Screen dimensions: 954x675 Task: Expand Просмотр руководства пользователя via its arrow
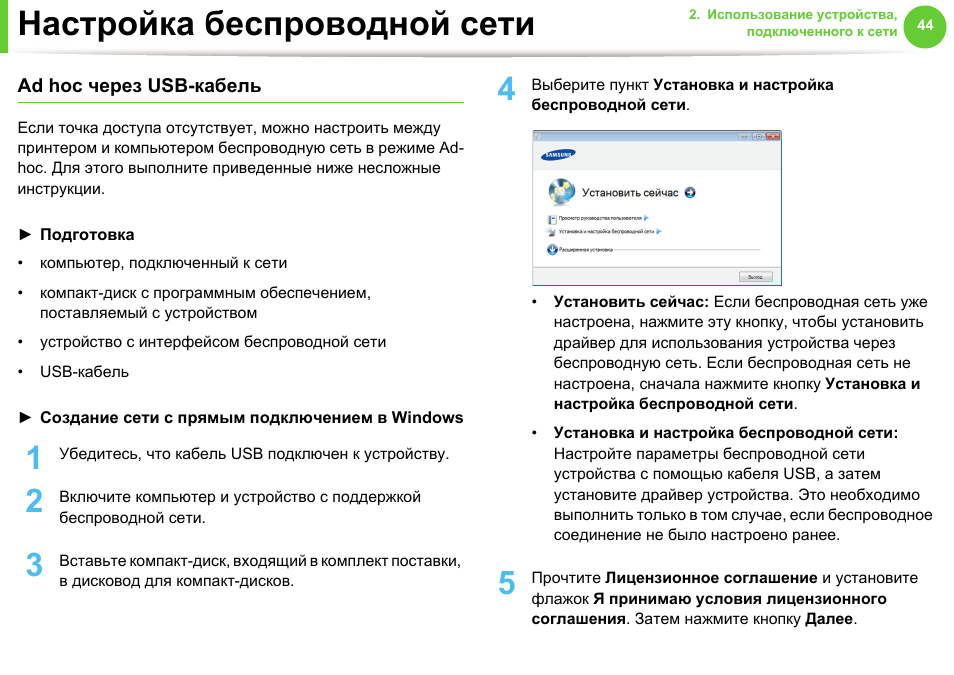pos(648,218)
